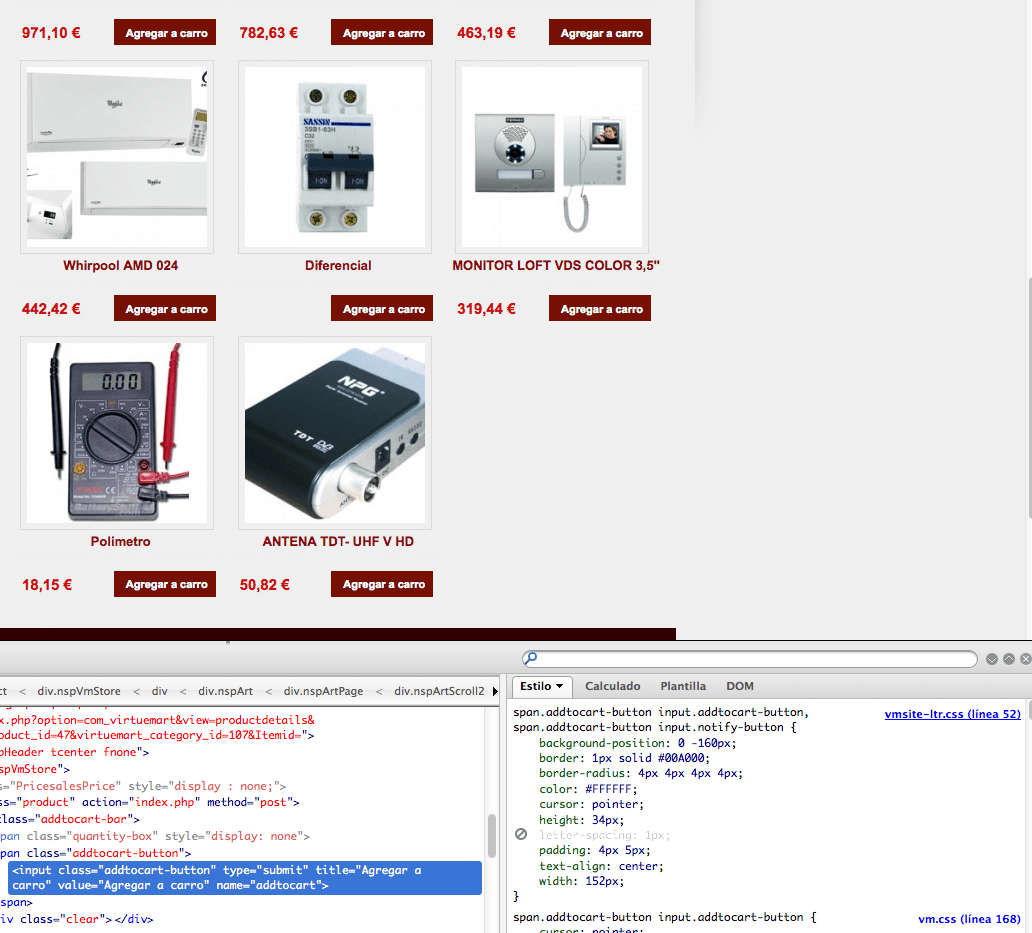Open the Diferencial circuit breaker image
The height and width of the screenshot is (933, 1032).
335,157
